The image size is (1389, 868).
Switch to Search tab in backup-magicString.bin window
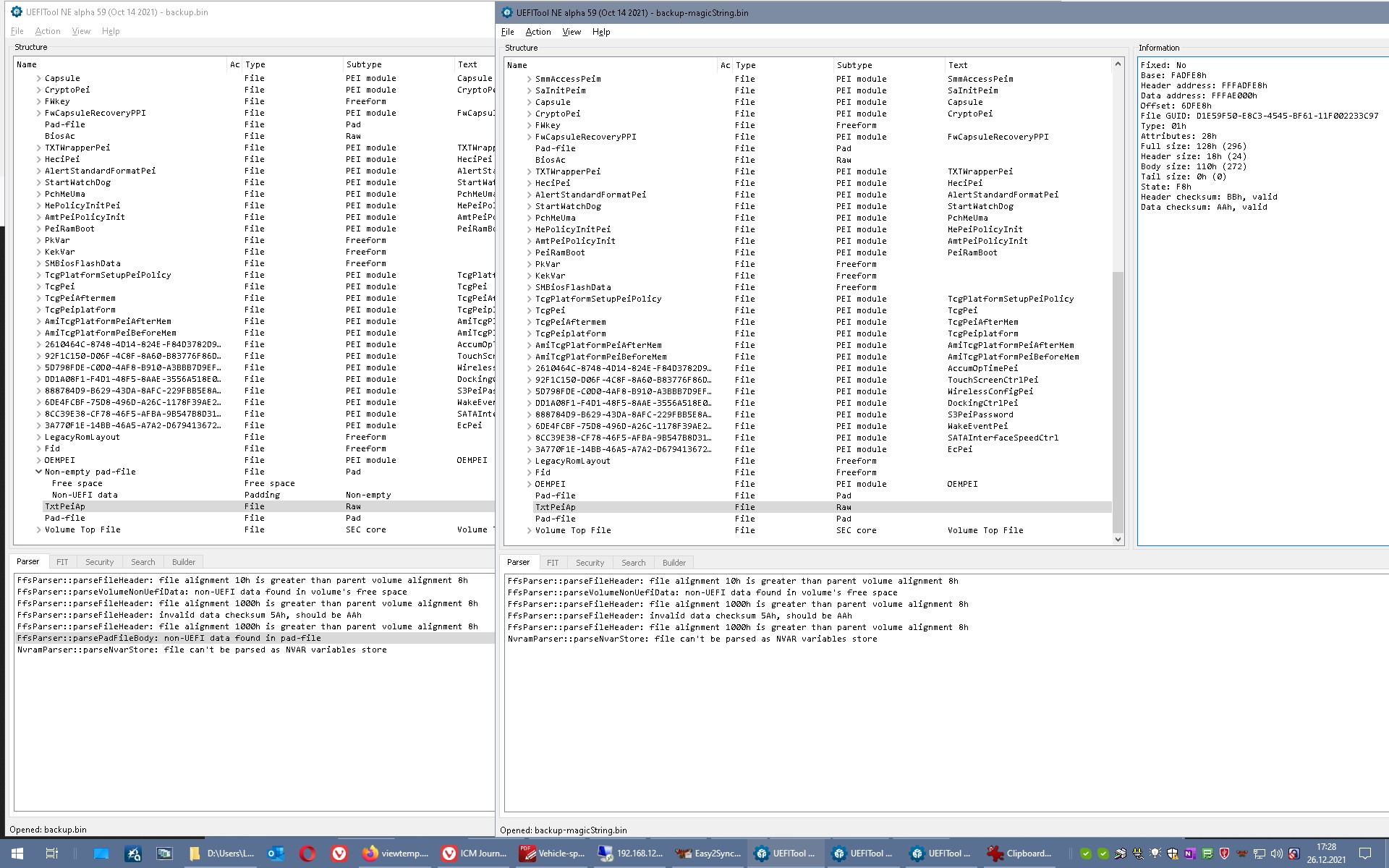tap(633, 563)
